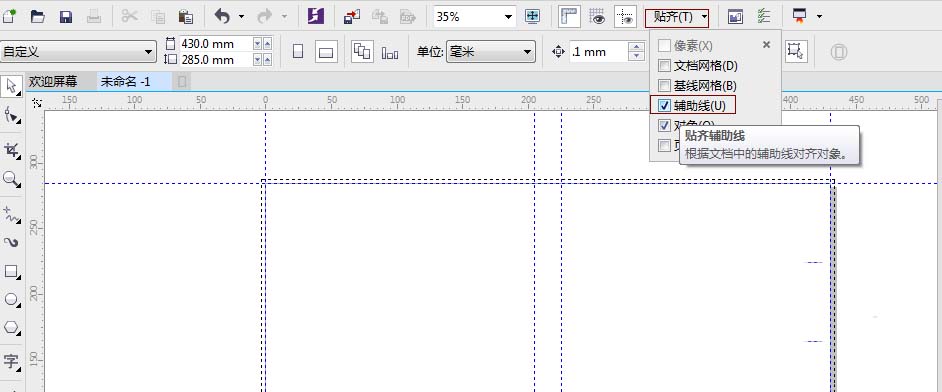The height and width of the screenshot is (392, 942).
Task: Close the snap-to popup with X
Action: pyautogui.click(x=766, y=44)
